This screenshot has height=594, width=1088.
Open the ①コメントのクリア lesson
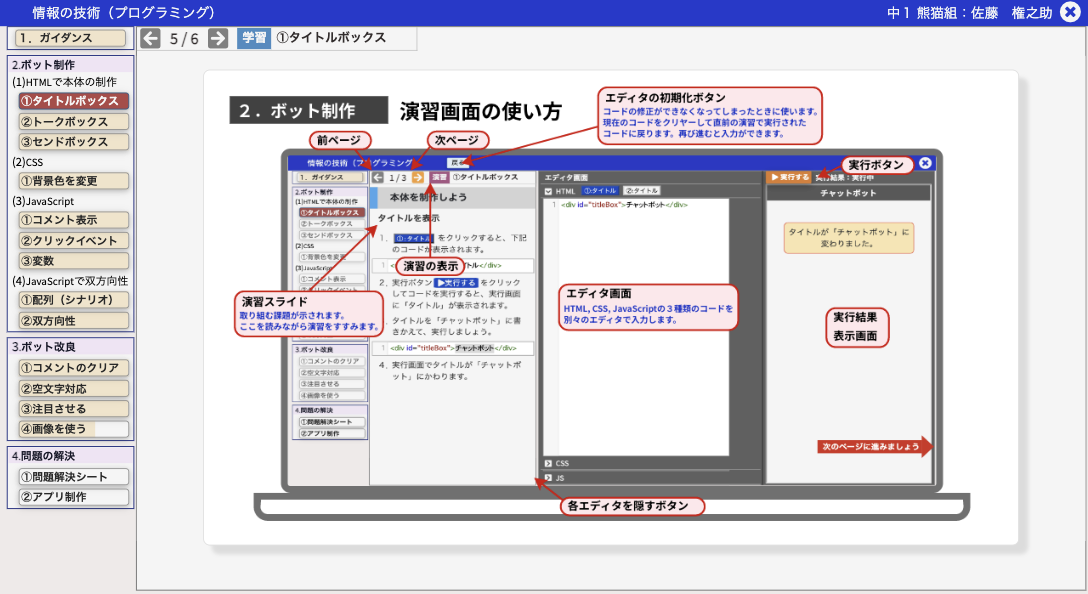[74, 368]
